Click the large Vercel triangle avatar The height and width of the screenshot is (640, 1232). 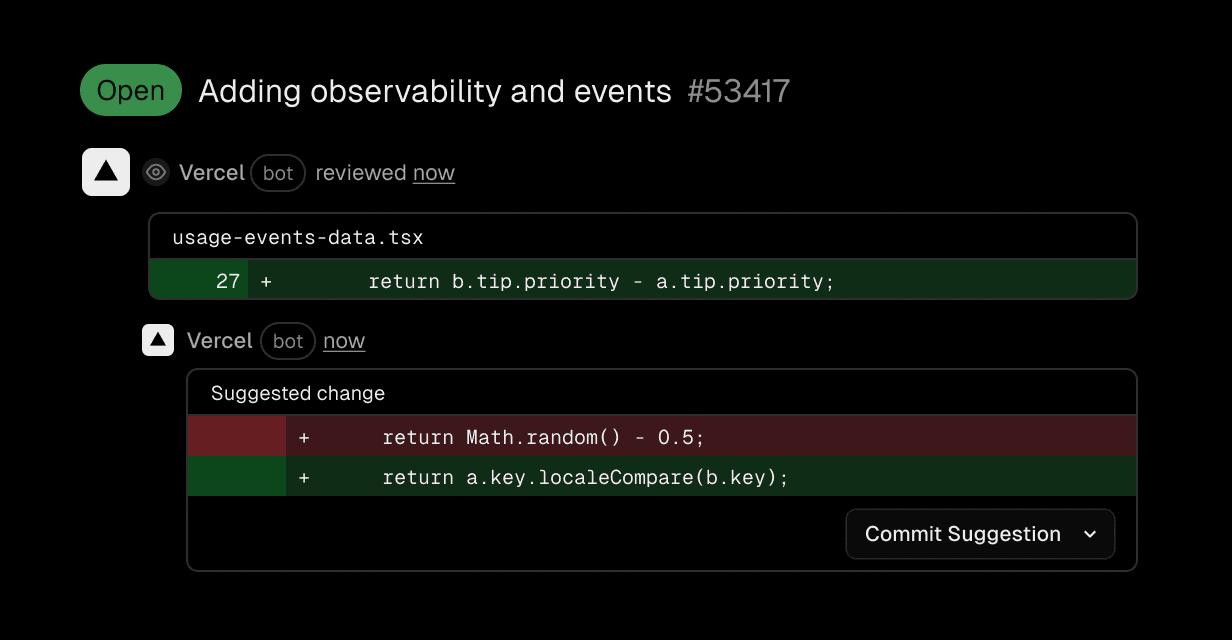click(106, 172)
